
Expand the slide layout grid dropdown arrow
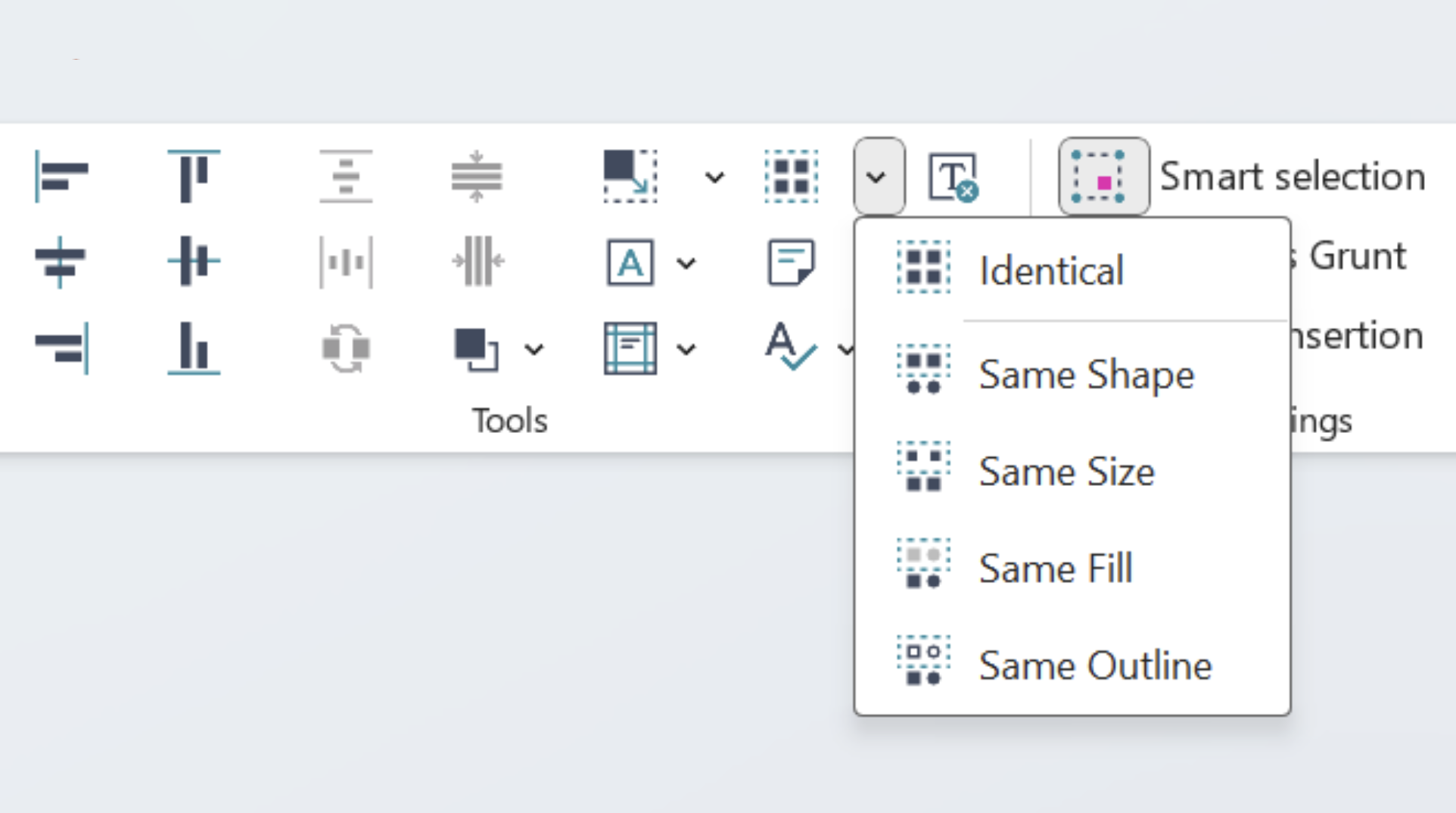pos(686,349)
